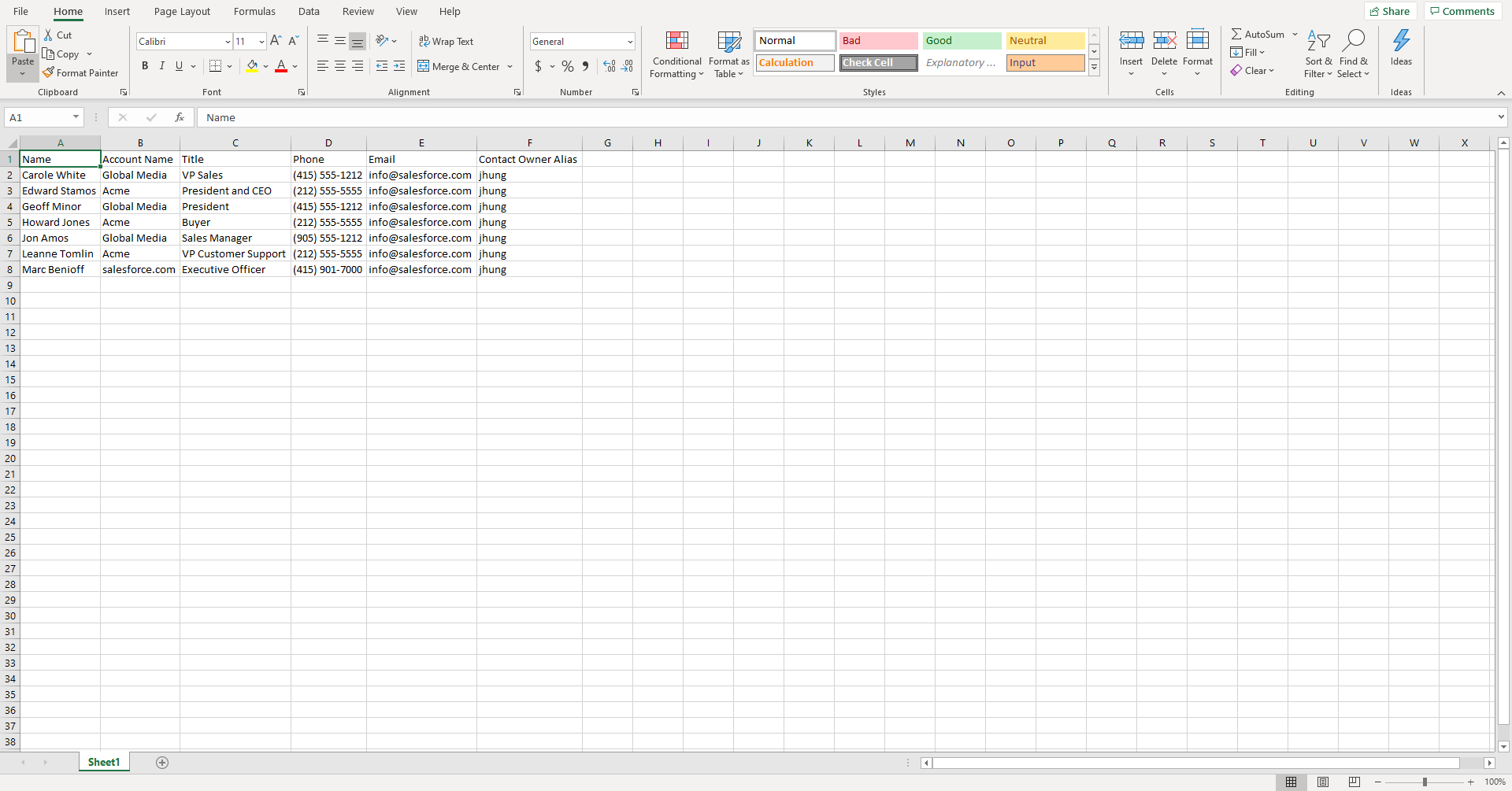The image size is (1512, 791).
Task: Open the font name Calibri dropdown
Action: pos(228,42)
